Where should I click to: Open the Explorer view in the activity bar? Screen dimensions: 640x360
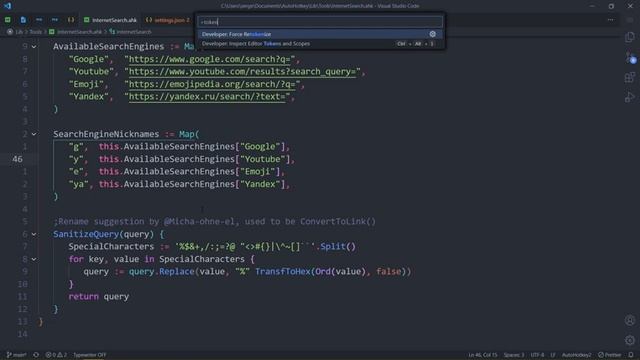(630, 37)
